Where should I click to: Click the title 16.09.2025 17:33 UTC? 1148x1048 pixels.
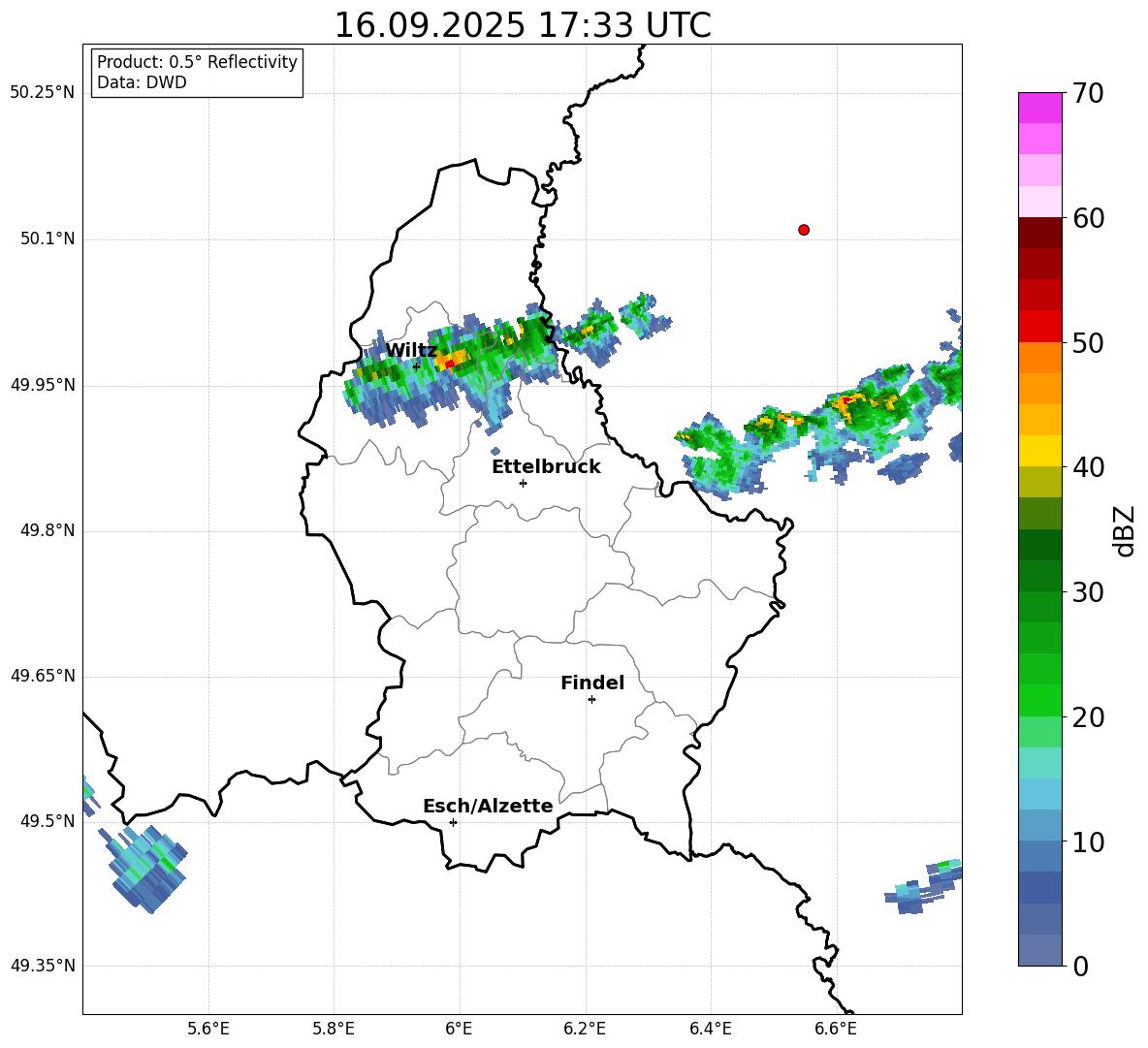523,25
